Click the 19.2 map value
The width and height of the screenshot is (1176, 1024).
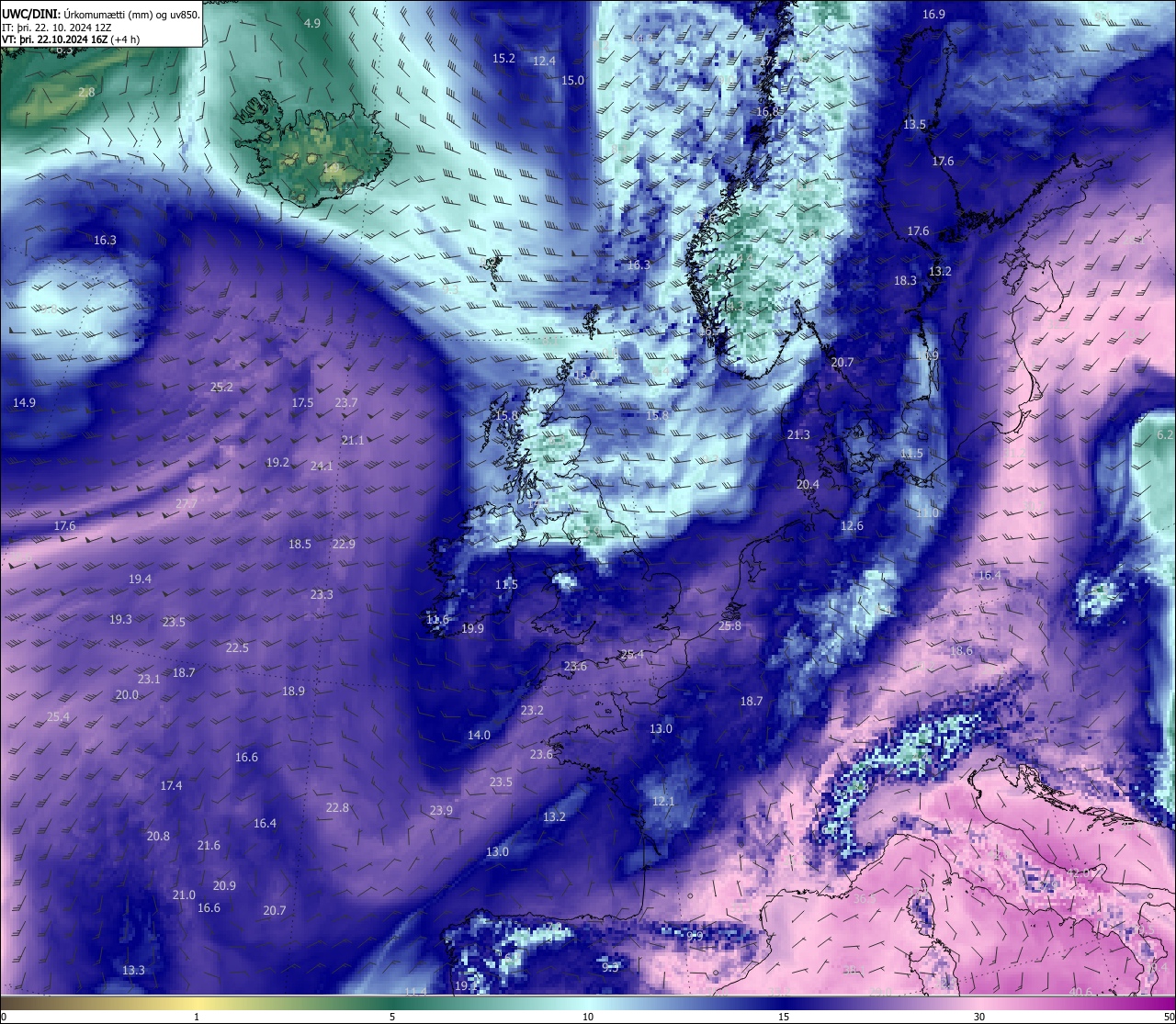[x=277, y=462]
